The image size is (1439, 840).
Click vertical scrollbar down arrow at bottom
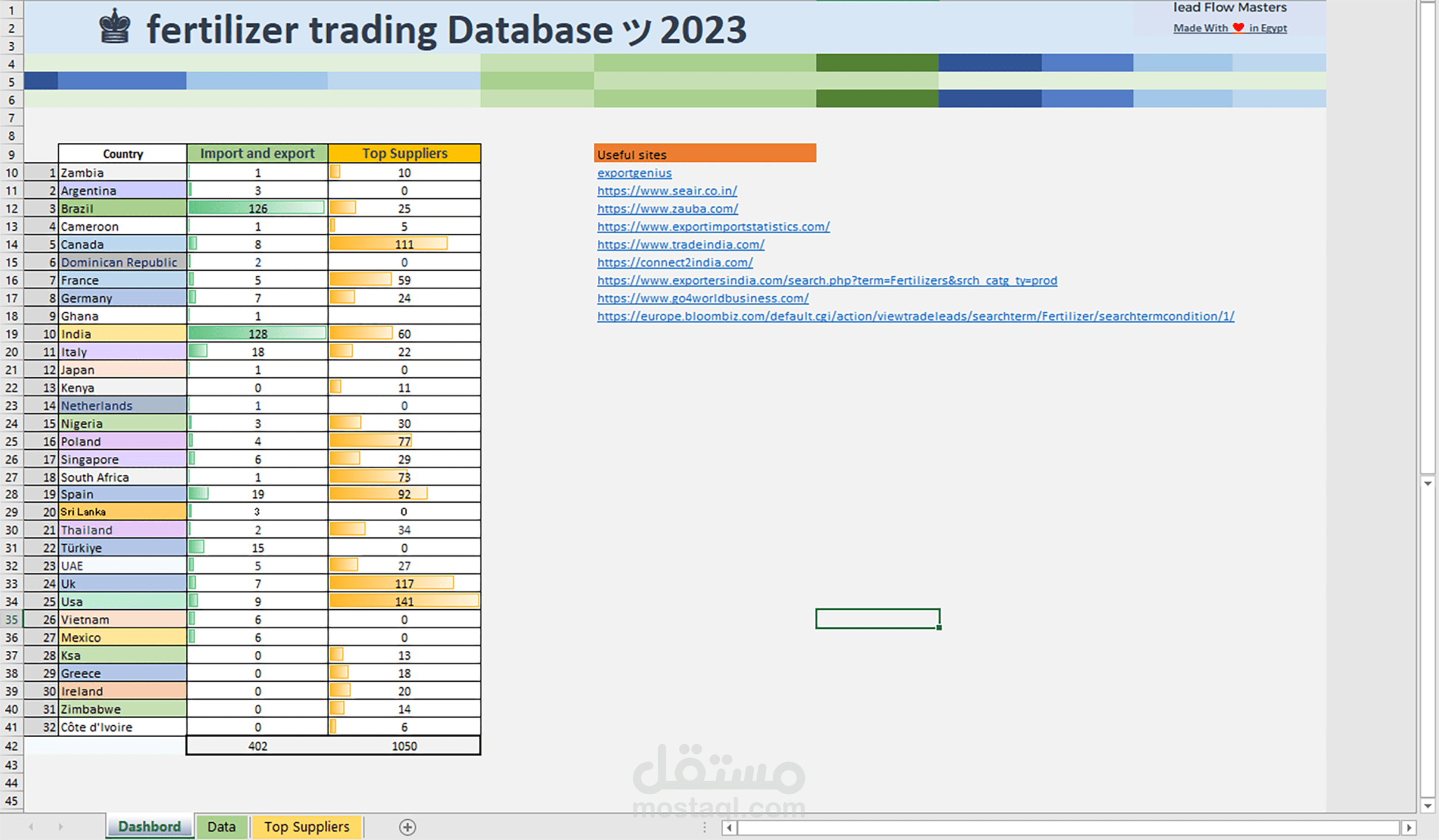coord(1428,806)
